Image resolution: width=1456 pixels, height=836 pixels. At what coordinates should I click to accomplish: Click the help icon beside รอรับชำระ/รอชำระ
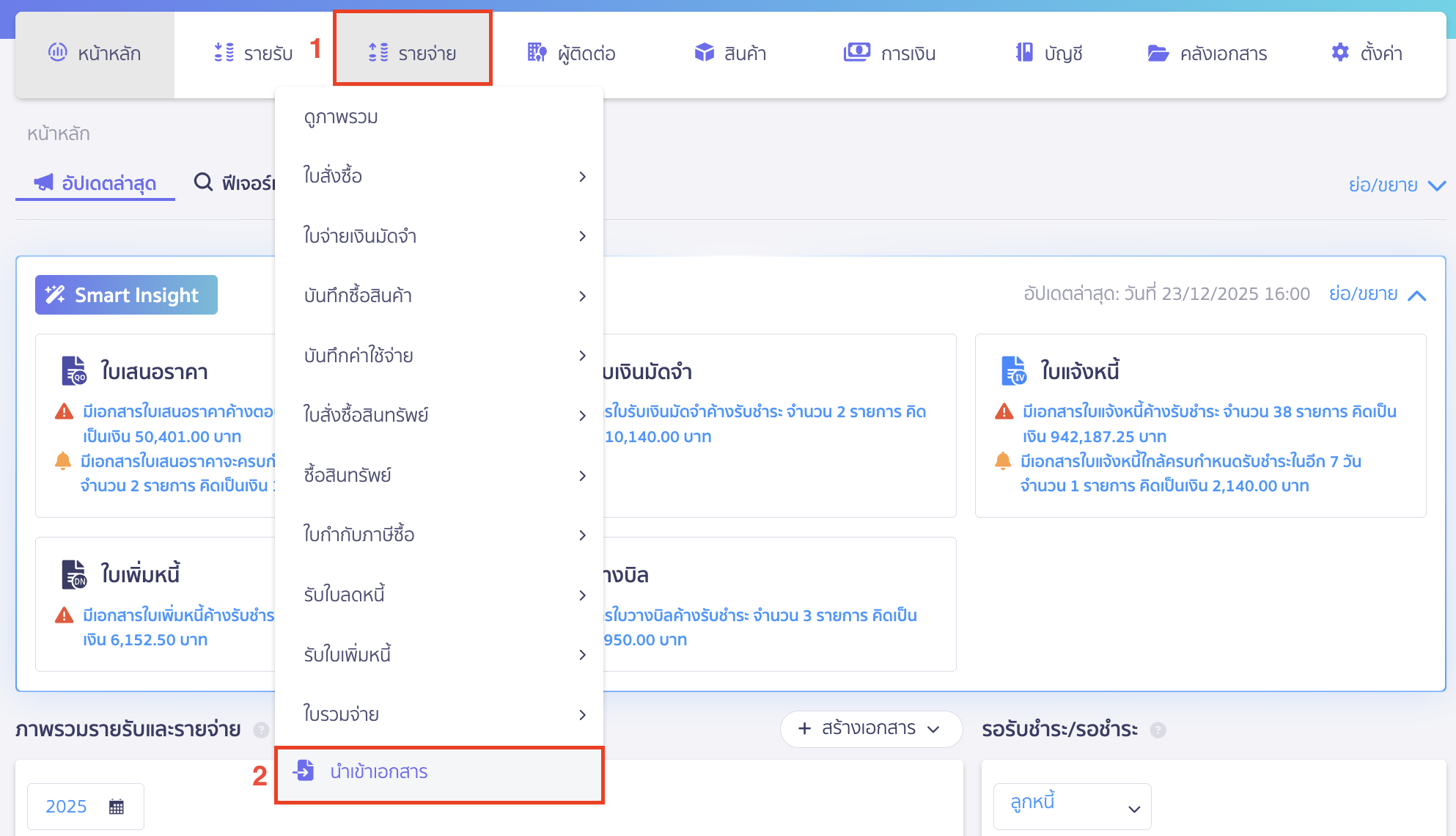(x=1158, y=730)
